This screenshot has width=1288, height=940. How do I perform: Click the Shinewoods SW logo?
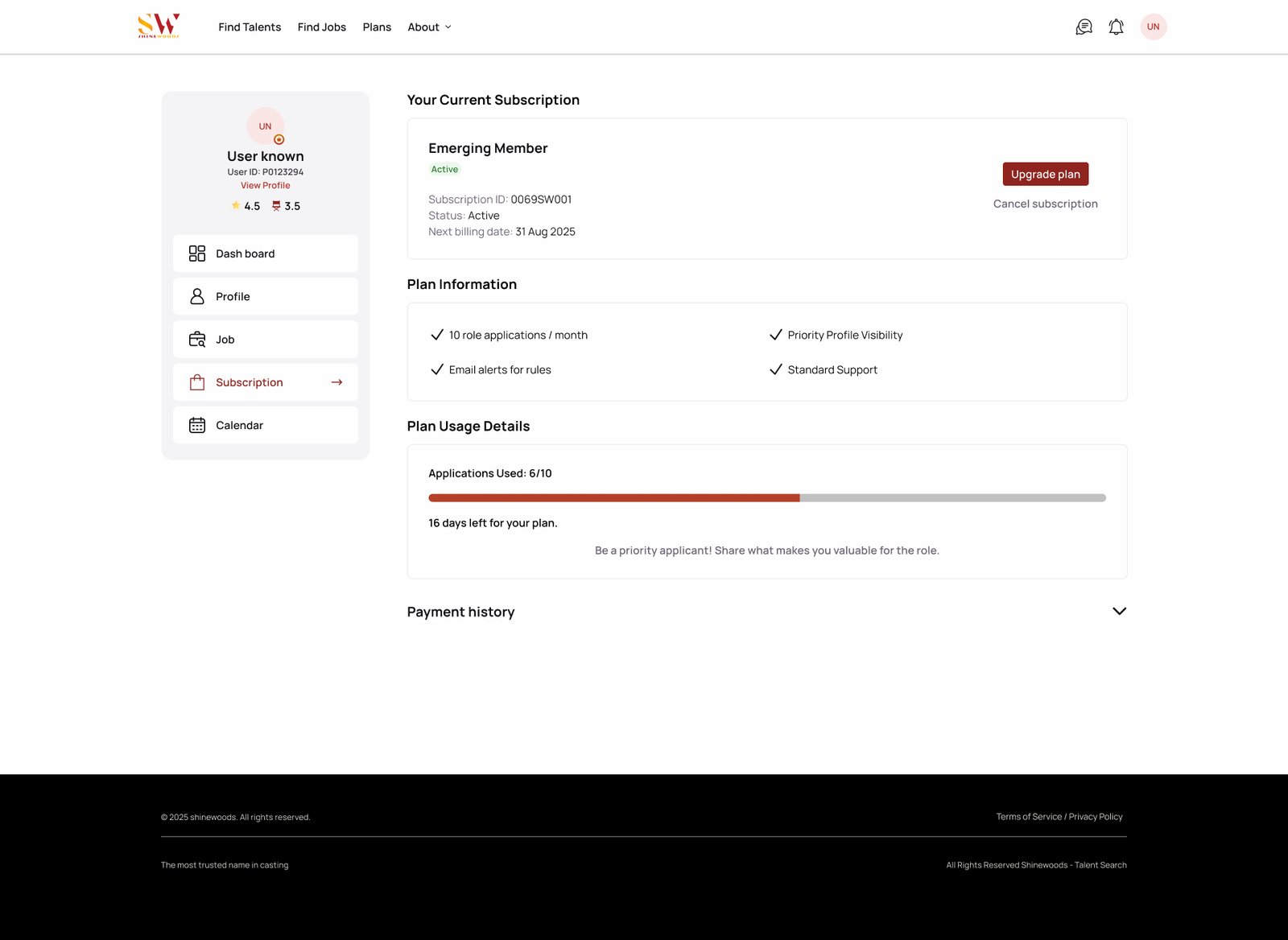tap(159, 26)
